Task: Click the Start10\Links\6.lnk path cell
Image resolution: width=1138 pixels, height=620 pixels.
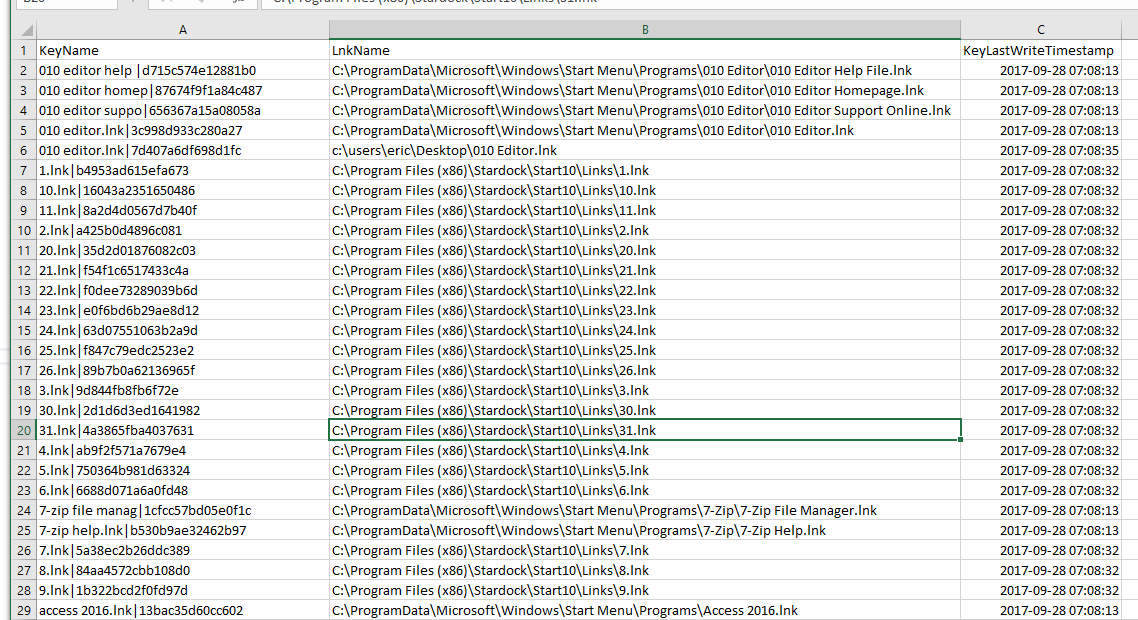Action: pos(644,490)
